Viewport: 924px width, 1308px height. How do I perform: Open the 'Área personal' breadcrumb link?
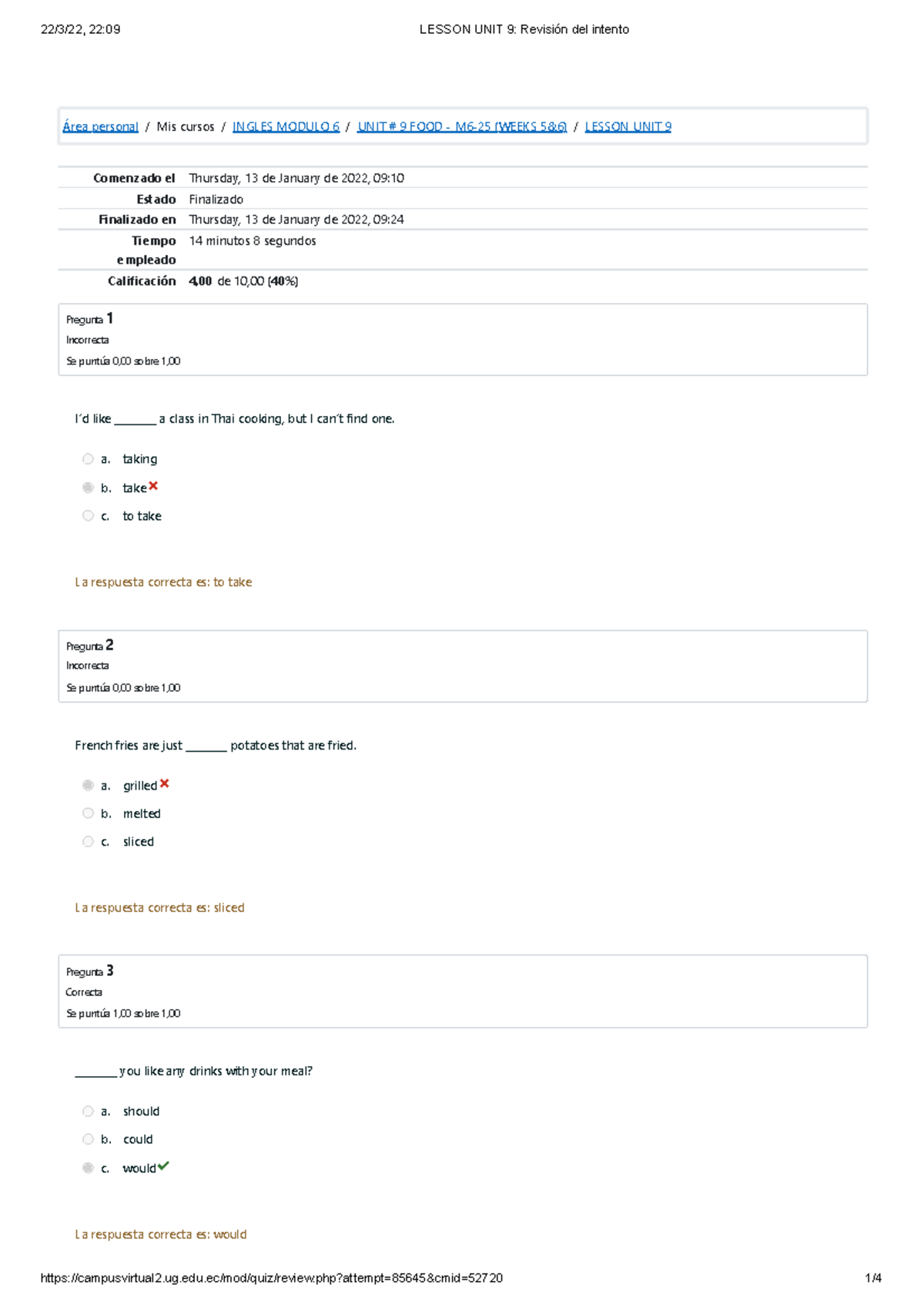tap(100, 127)
